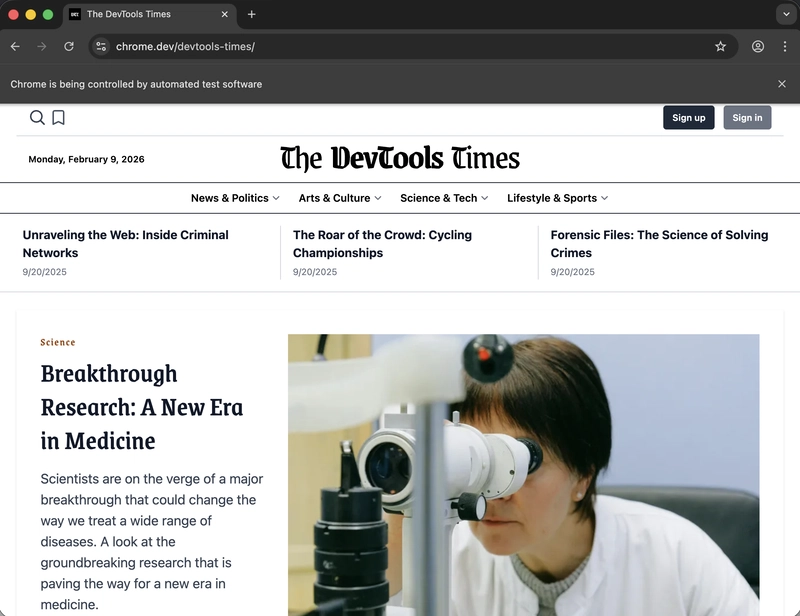The width and height of the screenshot is (800, 616).
Task: Open the Unraveling the Web article
Action: 125,244
